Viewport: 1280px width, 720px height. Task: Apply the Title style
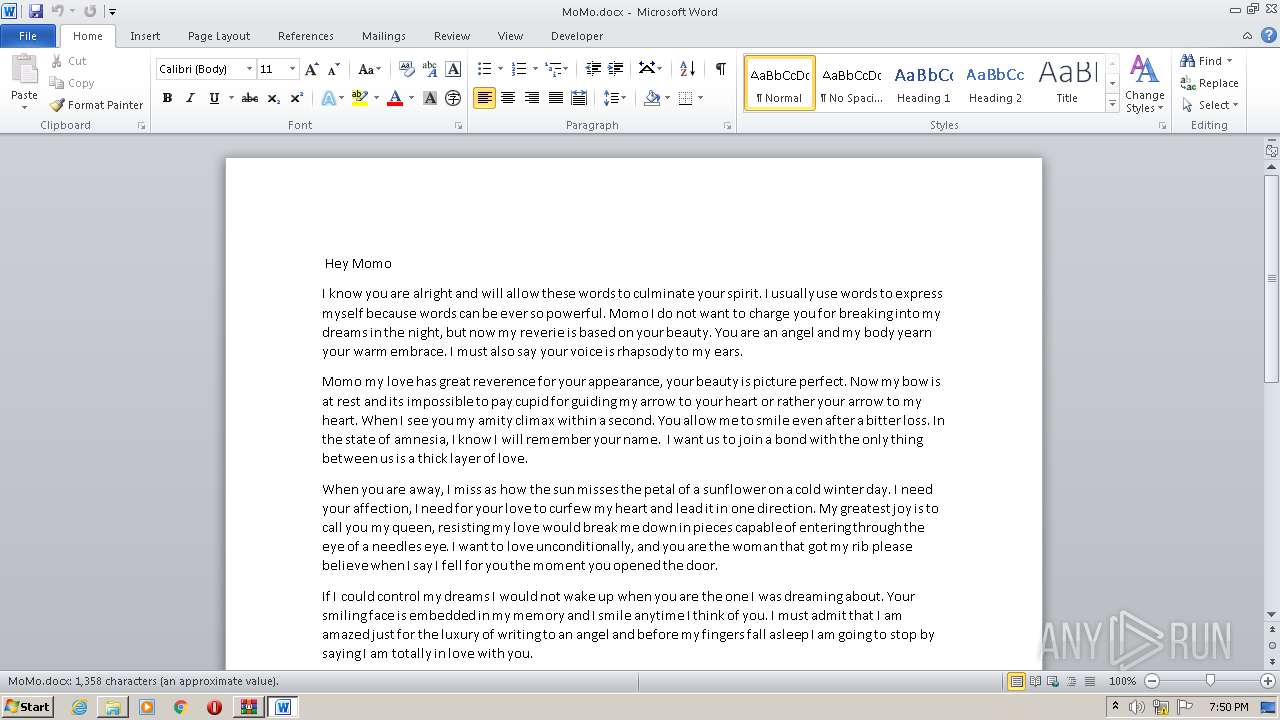(1067, 83)
